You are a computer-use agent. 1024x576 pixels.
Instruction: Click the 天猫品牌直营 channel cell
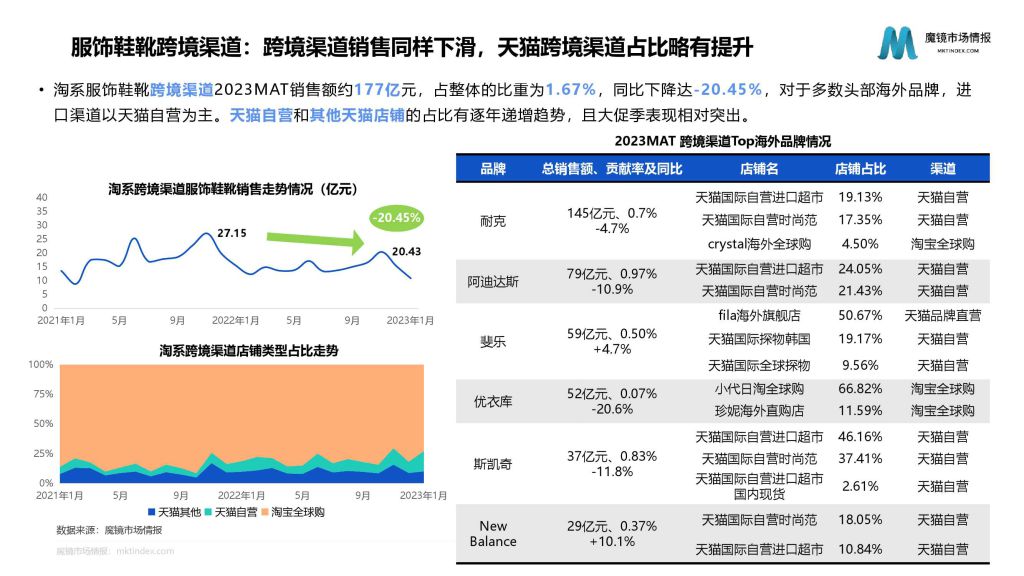point(942,315)
